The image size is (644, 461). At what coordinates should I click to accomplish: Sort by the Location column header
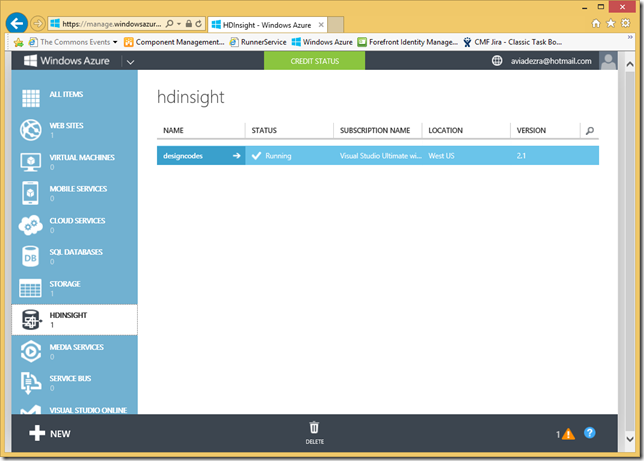(446, 130)
